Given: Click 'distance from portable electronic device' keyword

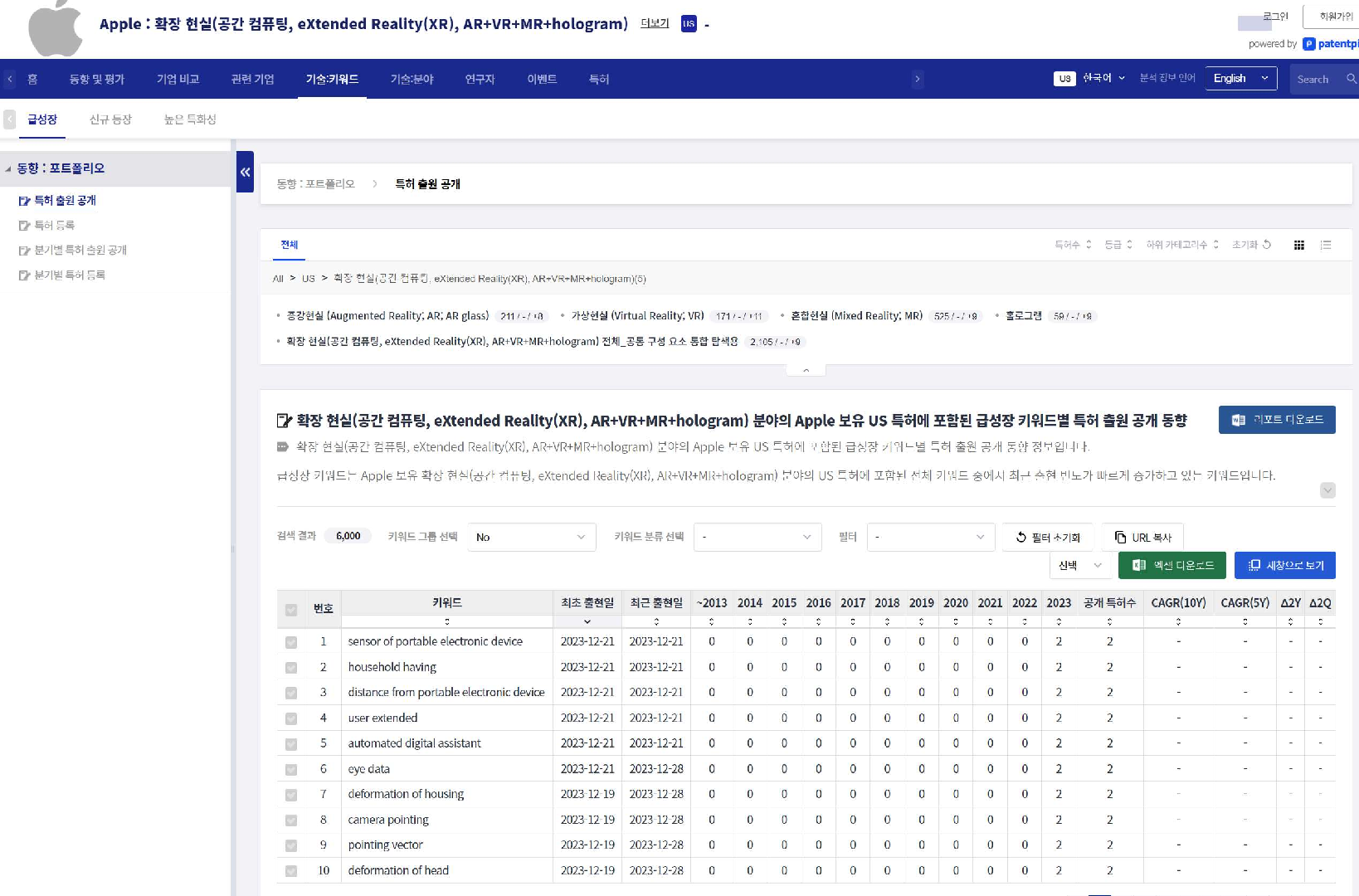Looking at the screenshot, I should click(446, 692).
